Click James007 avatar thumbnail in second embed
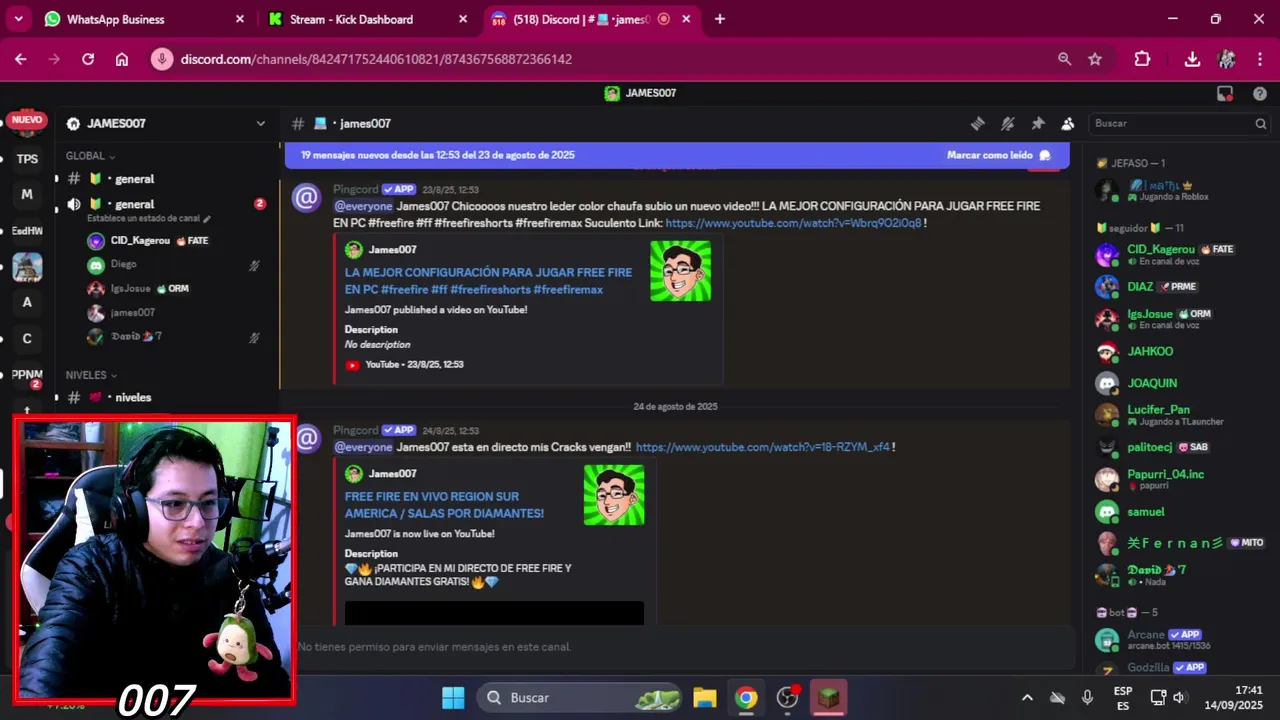1280x720 pixels. [614, 495]
